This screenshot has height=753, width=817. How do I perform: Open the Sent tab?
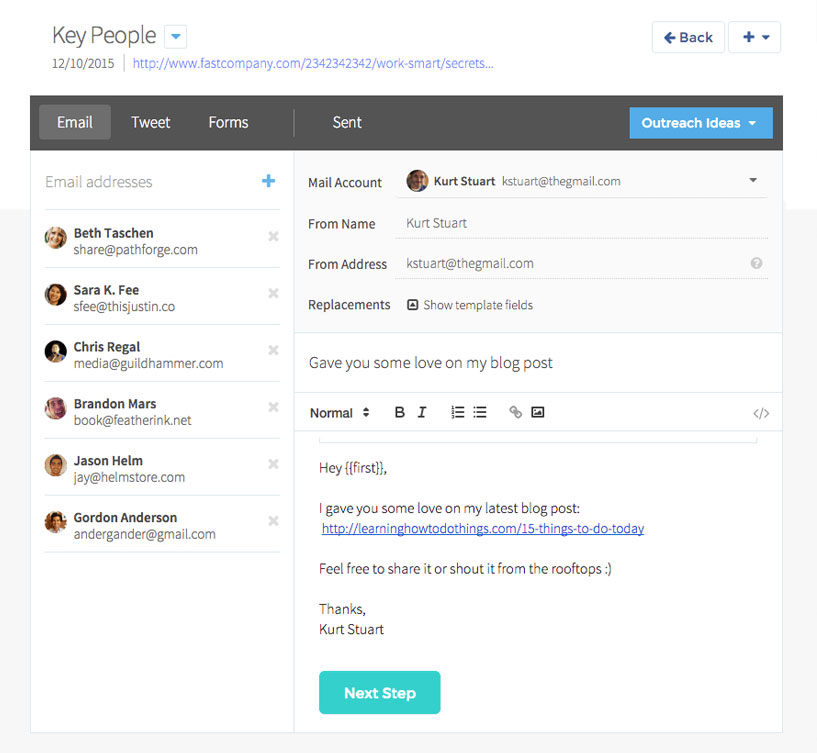click(x=347, y=122)
